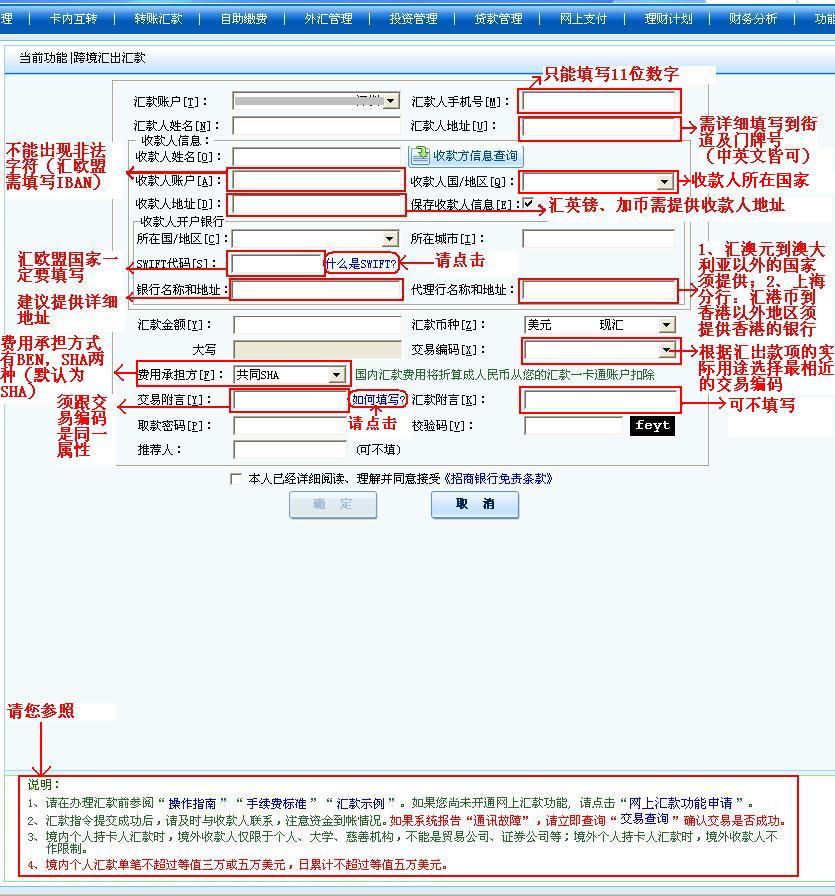
Task: Open the 投资管理 menu
Action: click(x=413, y=19)
